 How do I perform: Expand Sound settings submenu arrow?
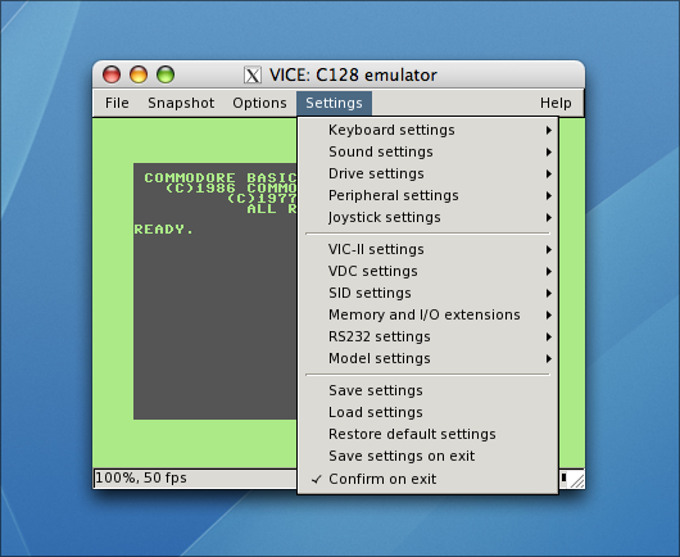click(549, 152)
